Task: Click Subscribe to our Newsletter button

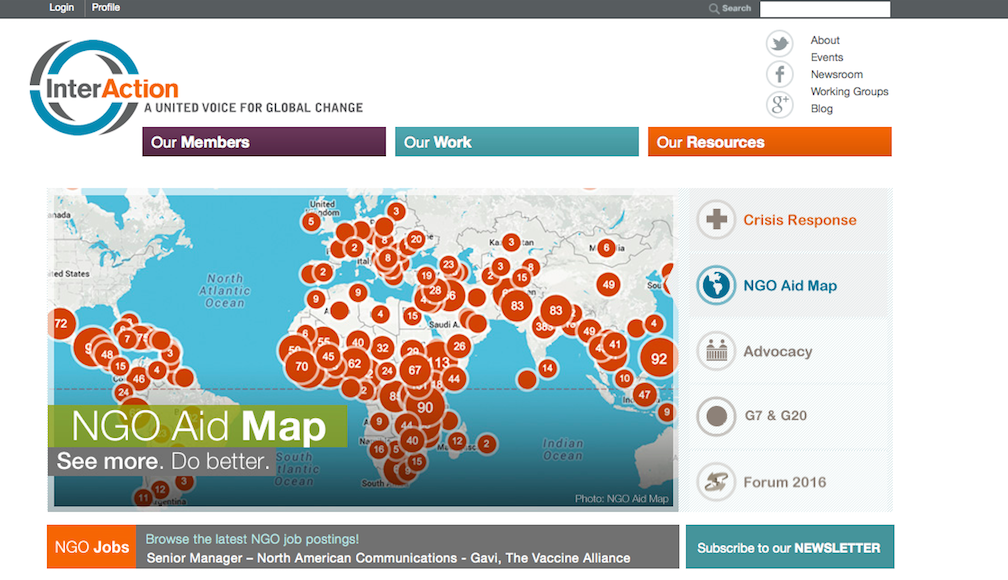Action: click(789, 548)
